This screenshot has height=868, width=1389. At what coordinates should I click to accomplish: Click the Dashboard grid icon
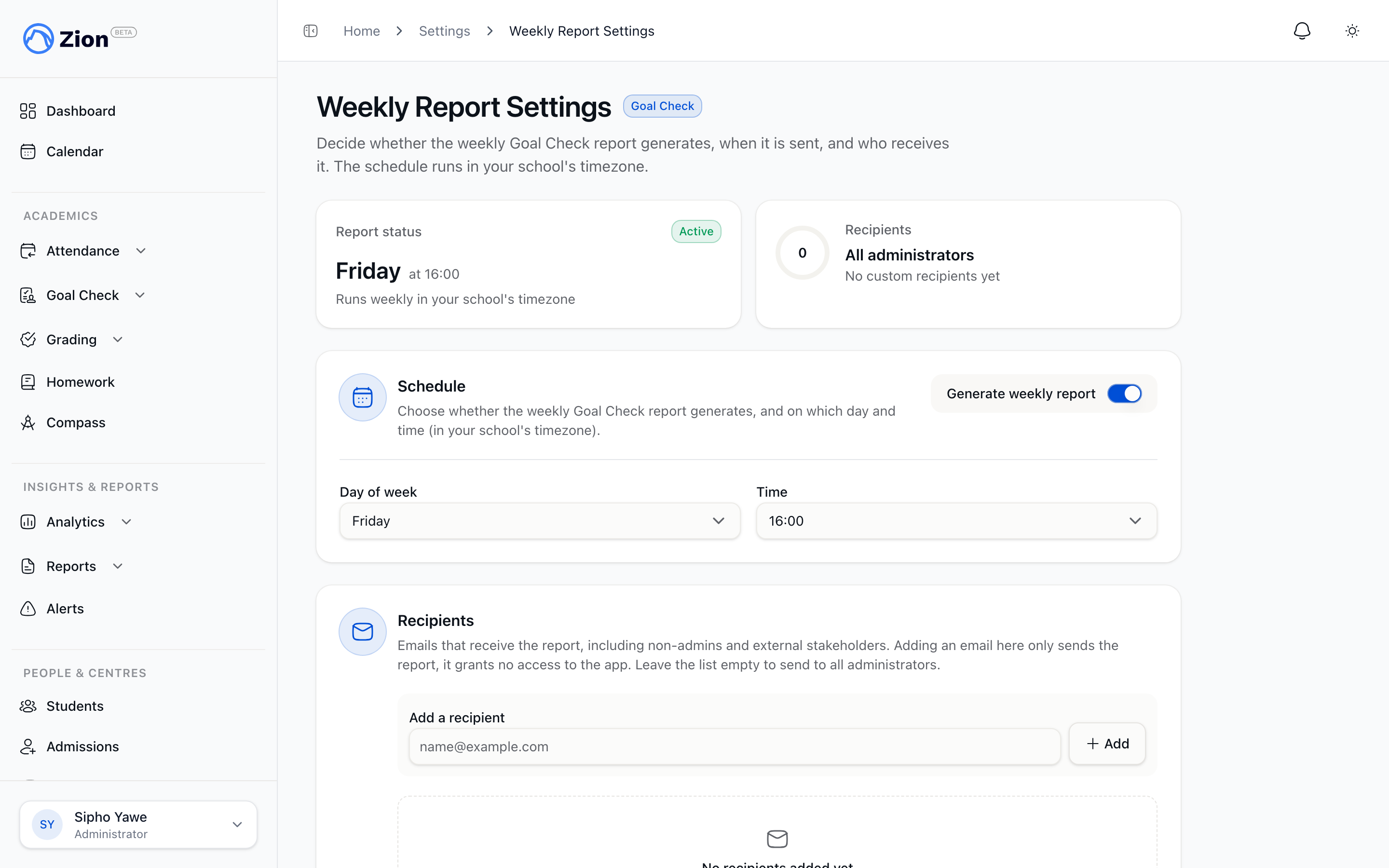pyautogui.click(x=27, y=111)
